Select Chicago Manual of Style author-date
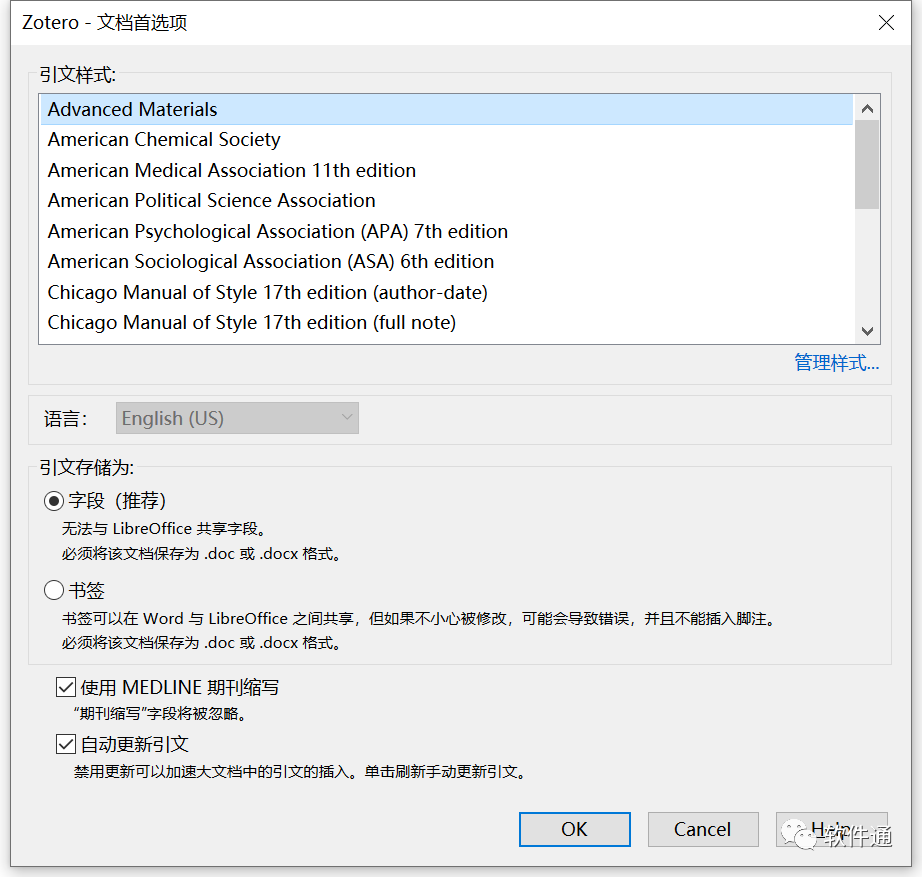Viewport: 922px width, 877px height. [x=446, y=292]
